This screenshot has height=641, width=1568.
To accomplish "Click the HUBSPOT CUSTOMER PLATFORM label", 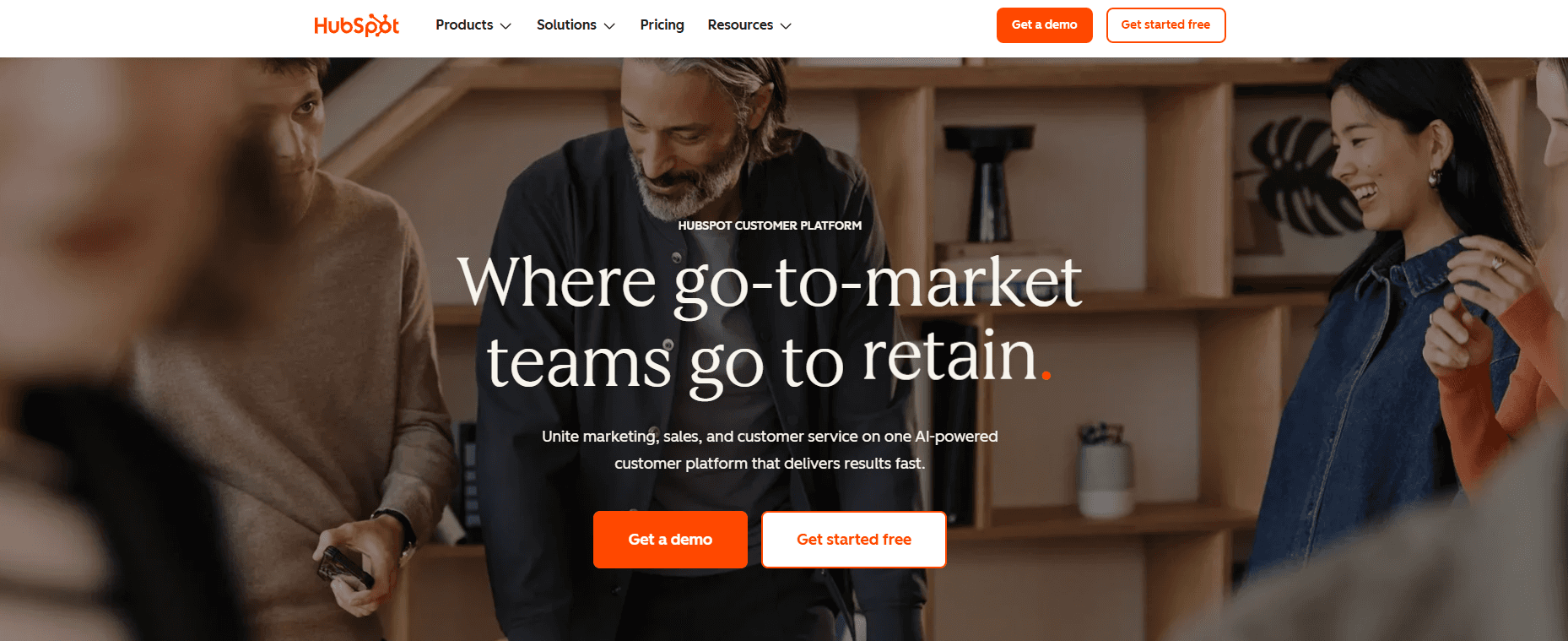I will [770, 225].
